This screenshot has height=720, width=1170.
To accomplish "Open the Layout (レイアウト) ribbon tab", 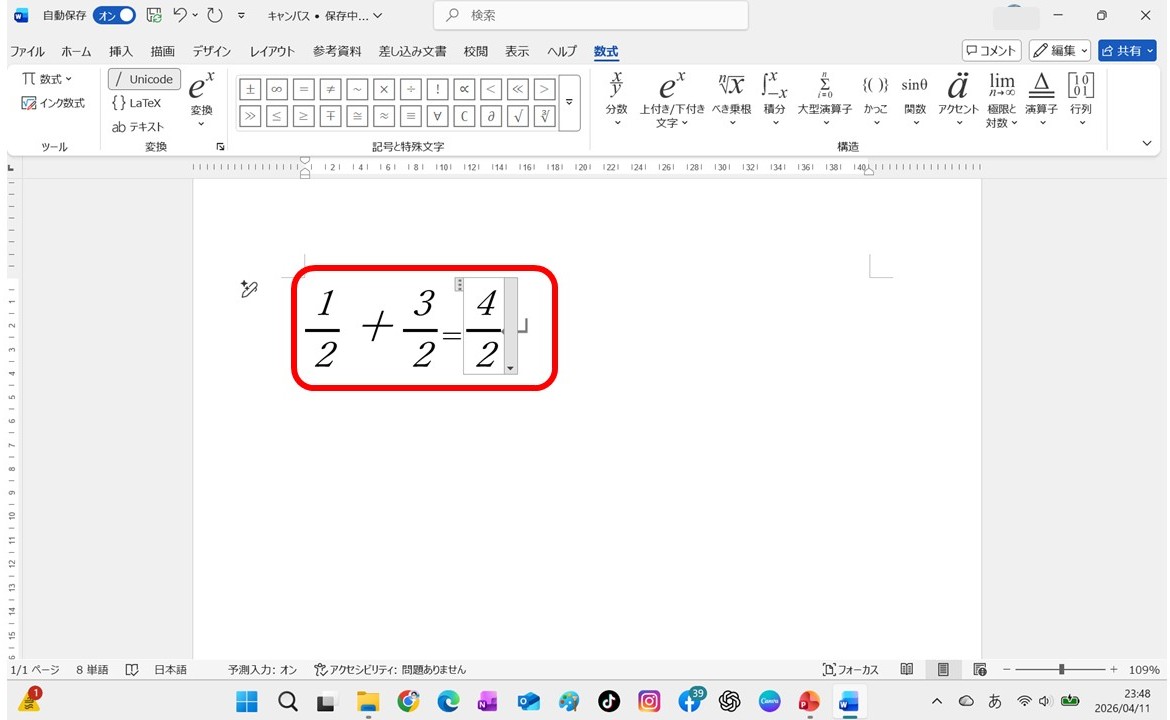I will pos(272,51).
